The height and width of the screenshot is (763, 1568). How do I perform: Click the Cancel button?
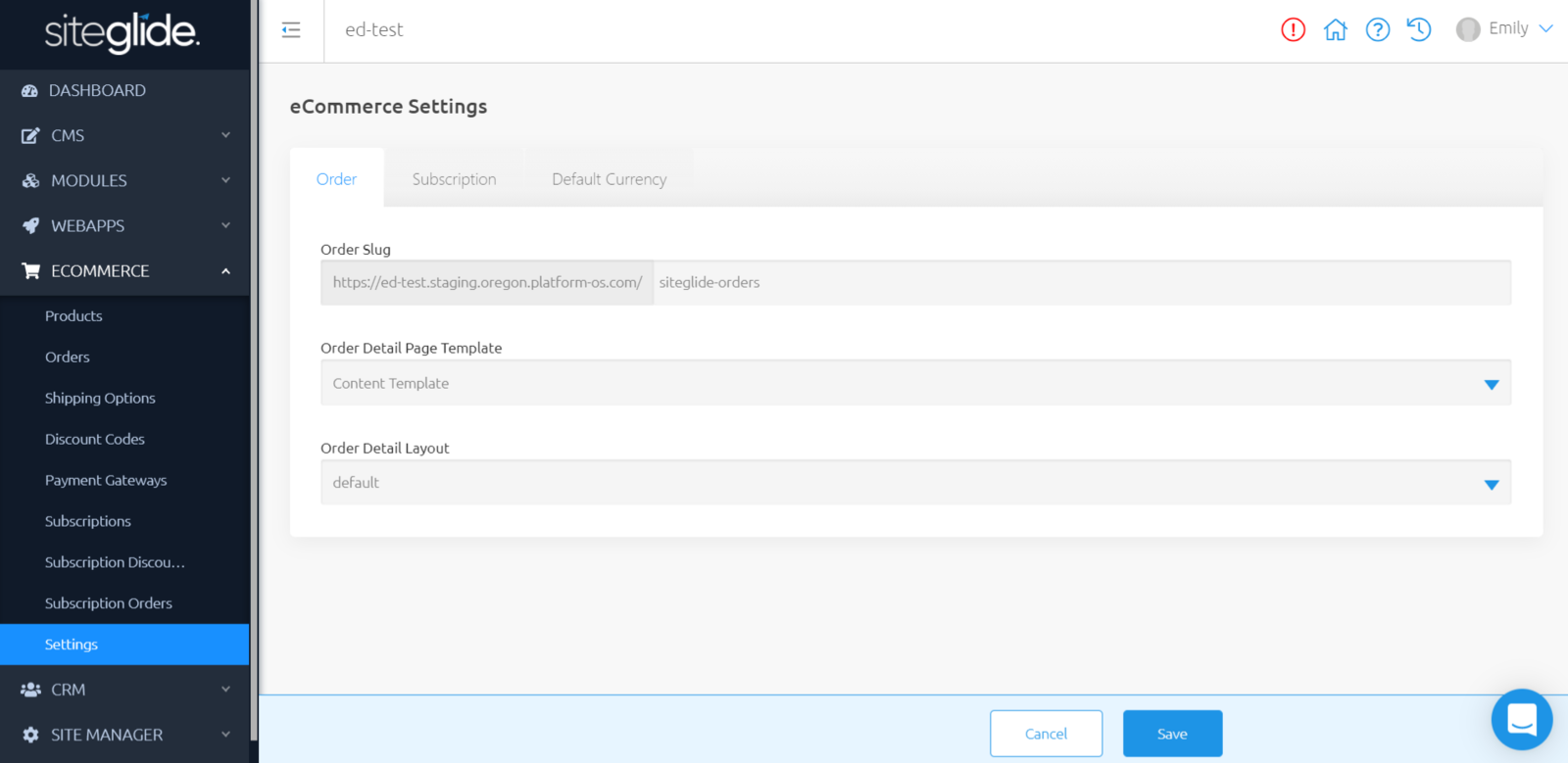click(1046, 734)
